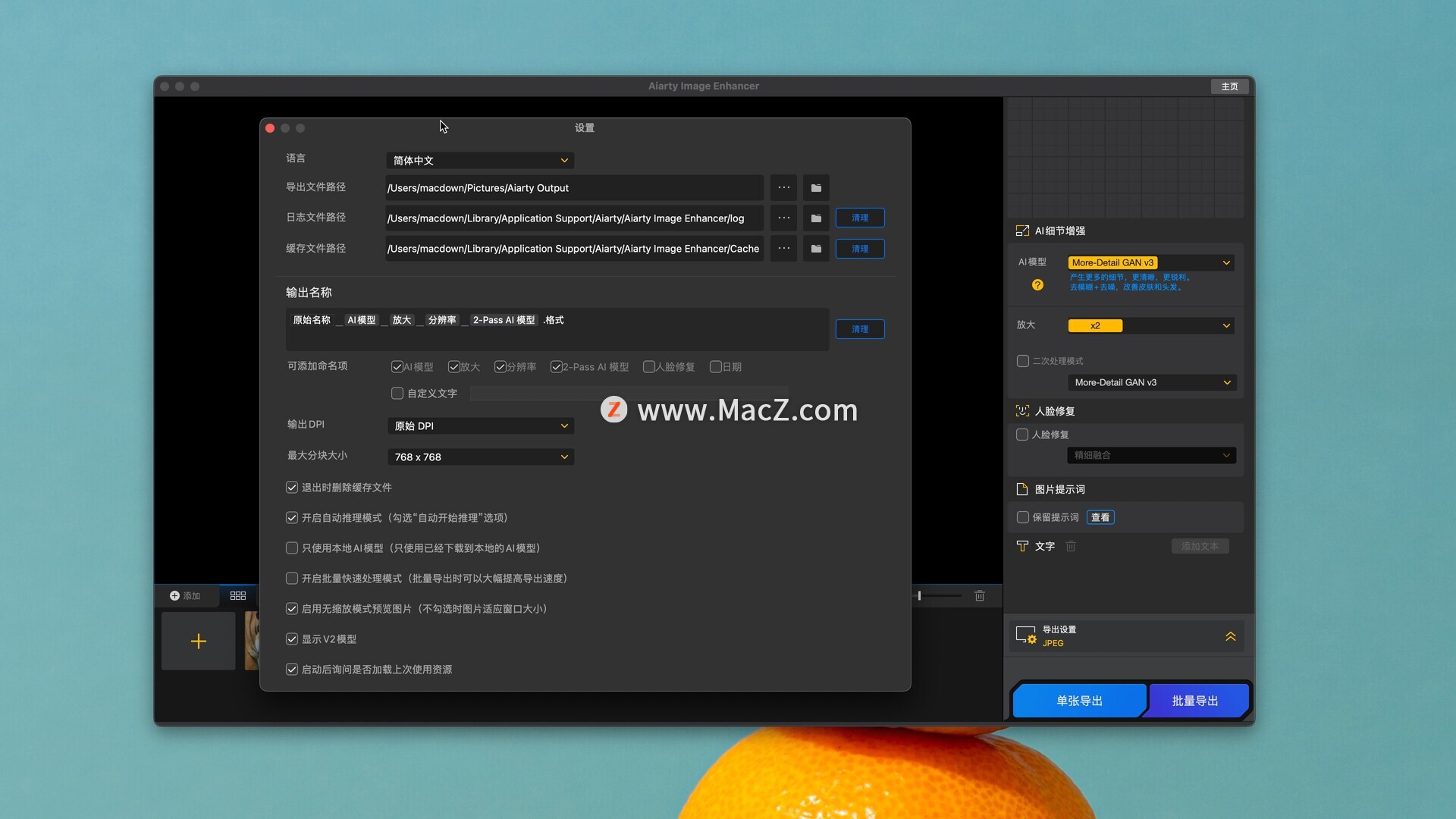Click the export file path field

[x=574, y=188]
